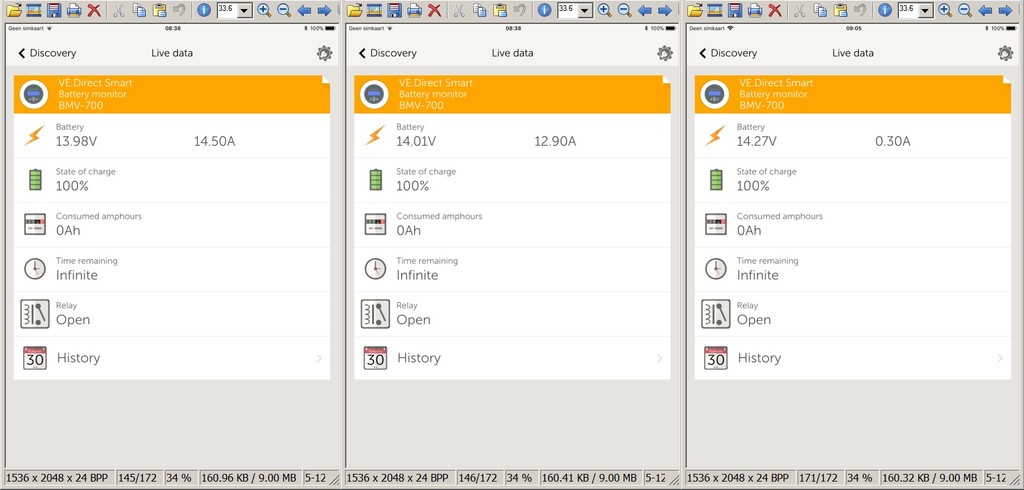
Task: Click the 146/172 status bar entry
Action: tap(477, 478)
